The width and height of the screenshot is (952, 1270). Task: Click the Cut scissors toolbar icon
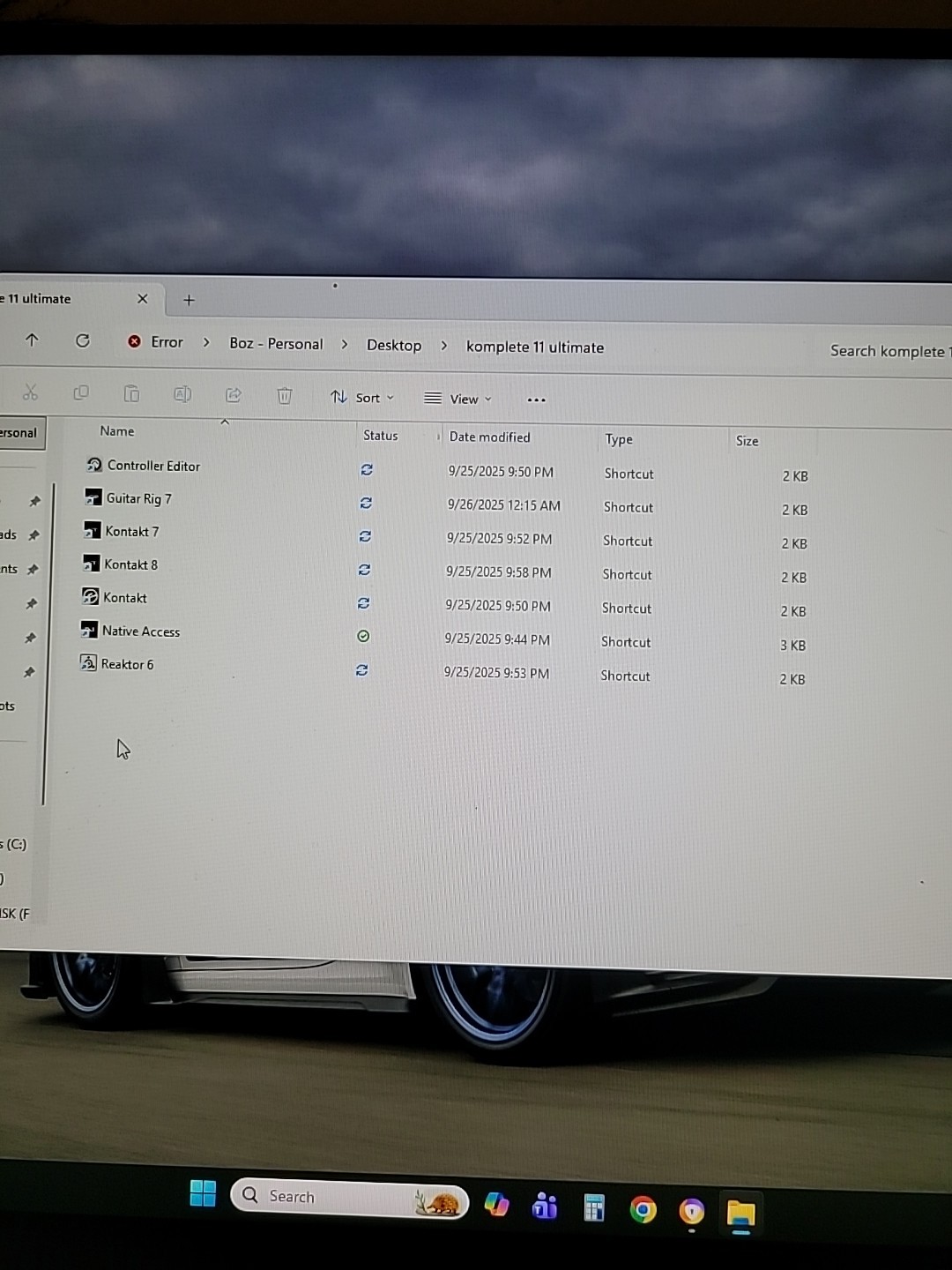(31, 392)
